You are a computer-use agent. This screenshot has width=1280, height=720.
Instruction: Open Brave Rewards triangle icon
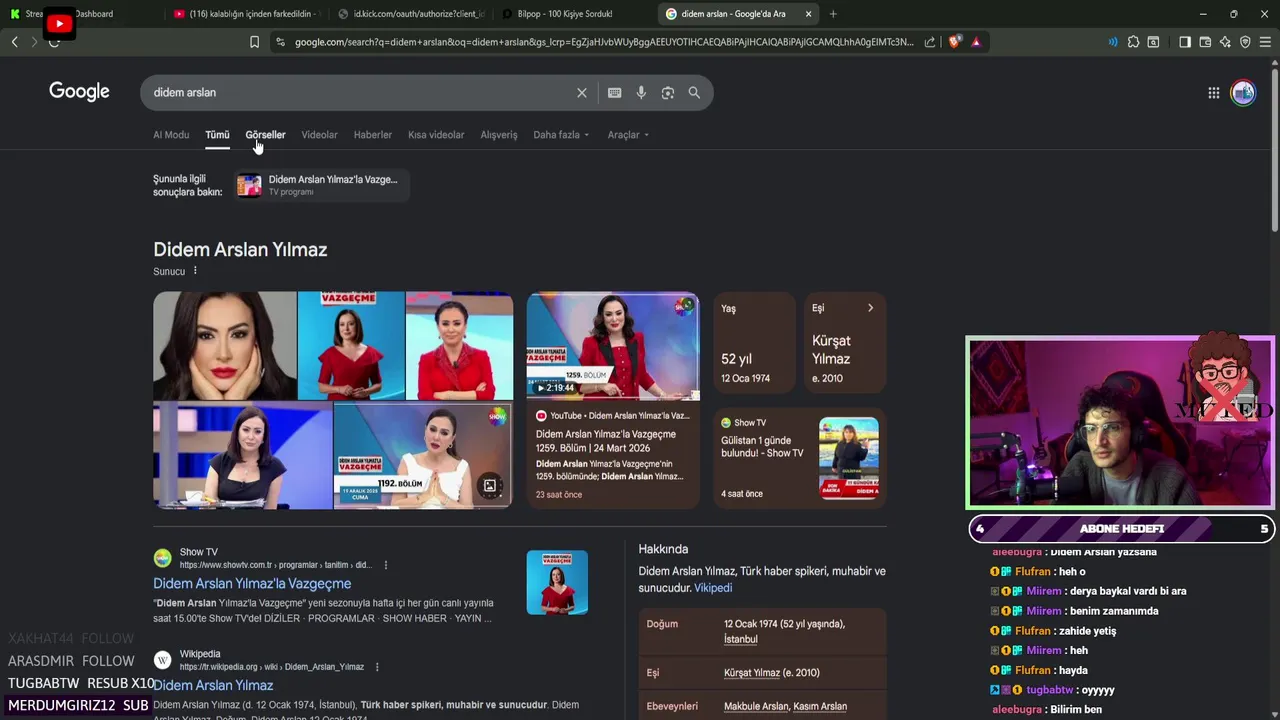pos(976,42)
